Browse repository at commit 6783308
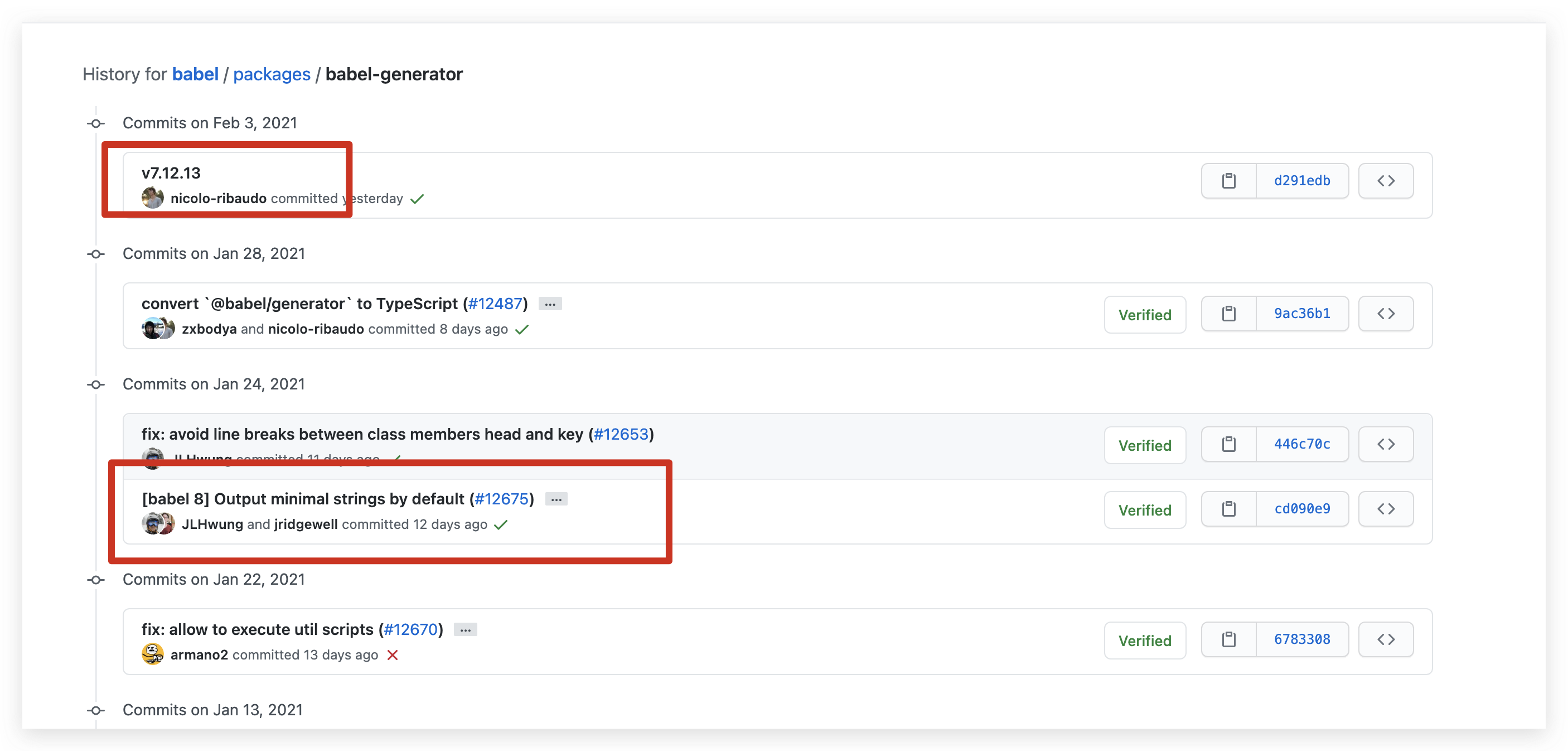This screenshot has height=751, width=1568. (1386, 639)
